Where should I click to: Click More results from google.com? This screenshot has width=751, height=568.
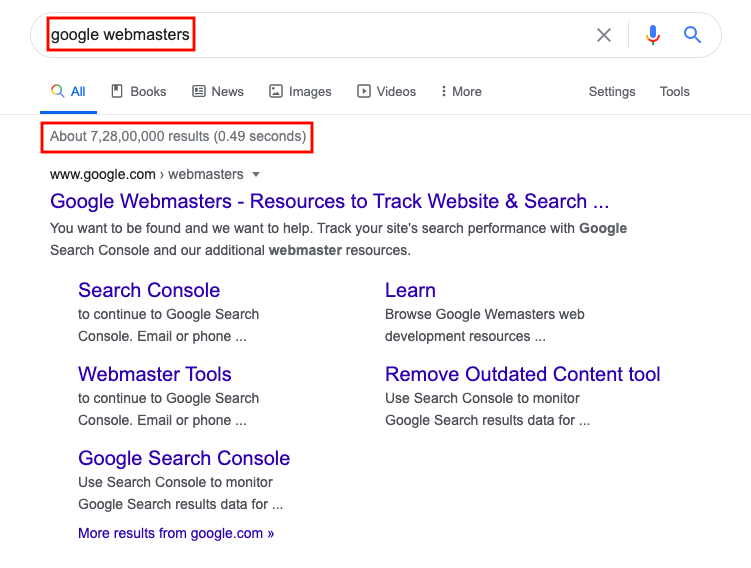(x=176, y=533)
